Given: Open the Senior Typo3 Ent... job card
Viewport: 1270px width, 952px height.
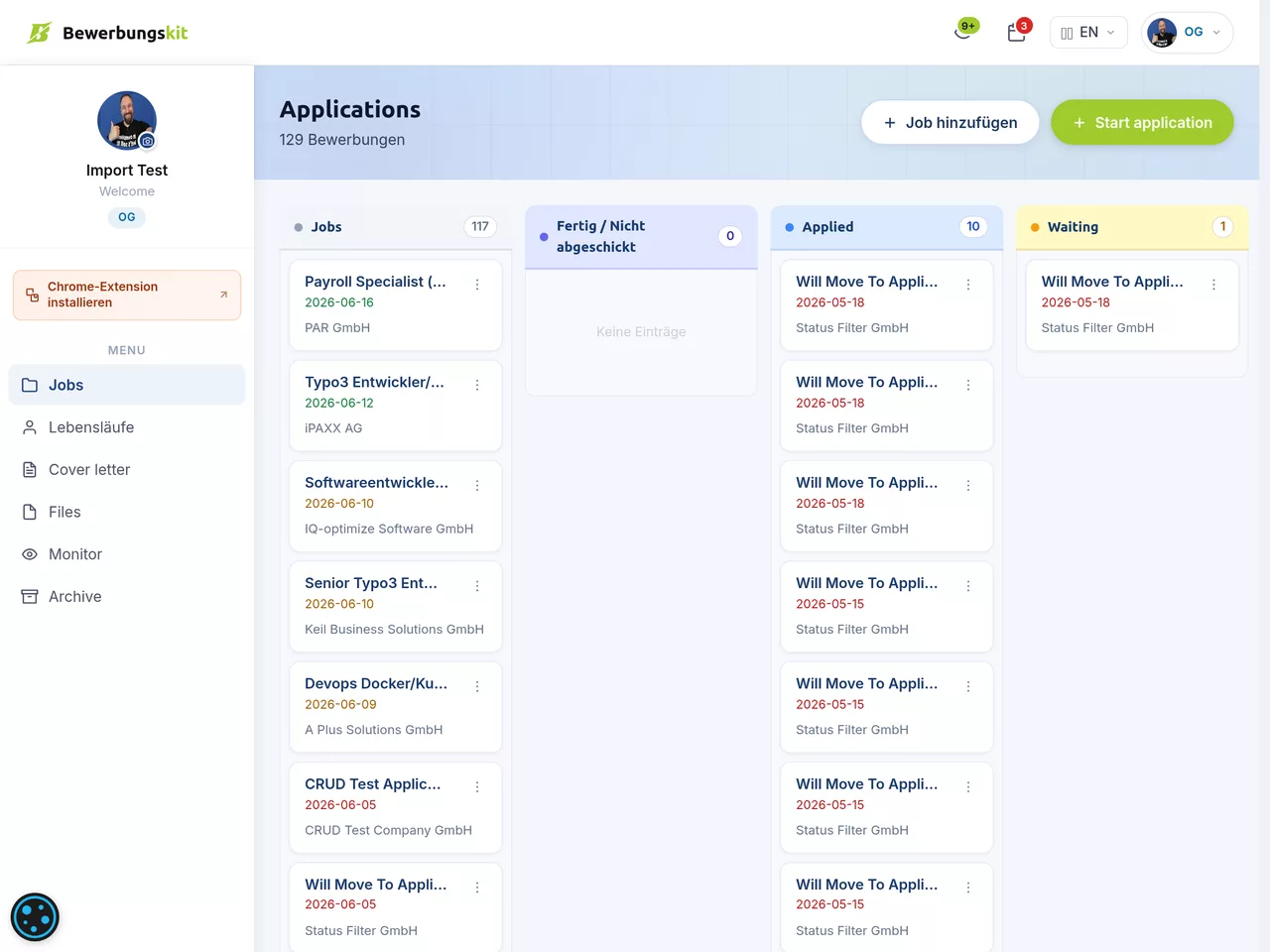Looking at the screenshot, I should [x=396, y=607].
